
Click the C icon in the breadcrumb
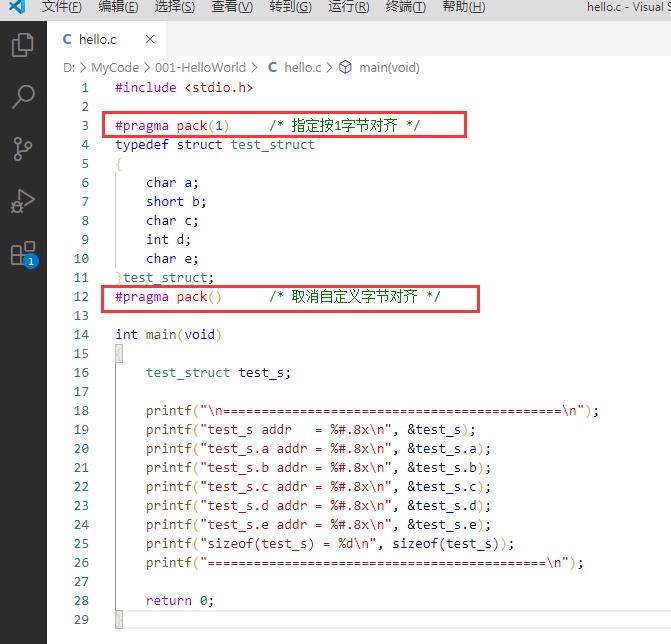(272, 67)
